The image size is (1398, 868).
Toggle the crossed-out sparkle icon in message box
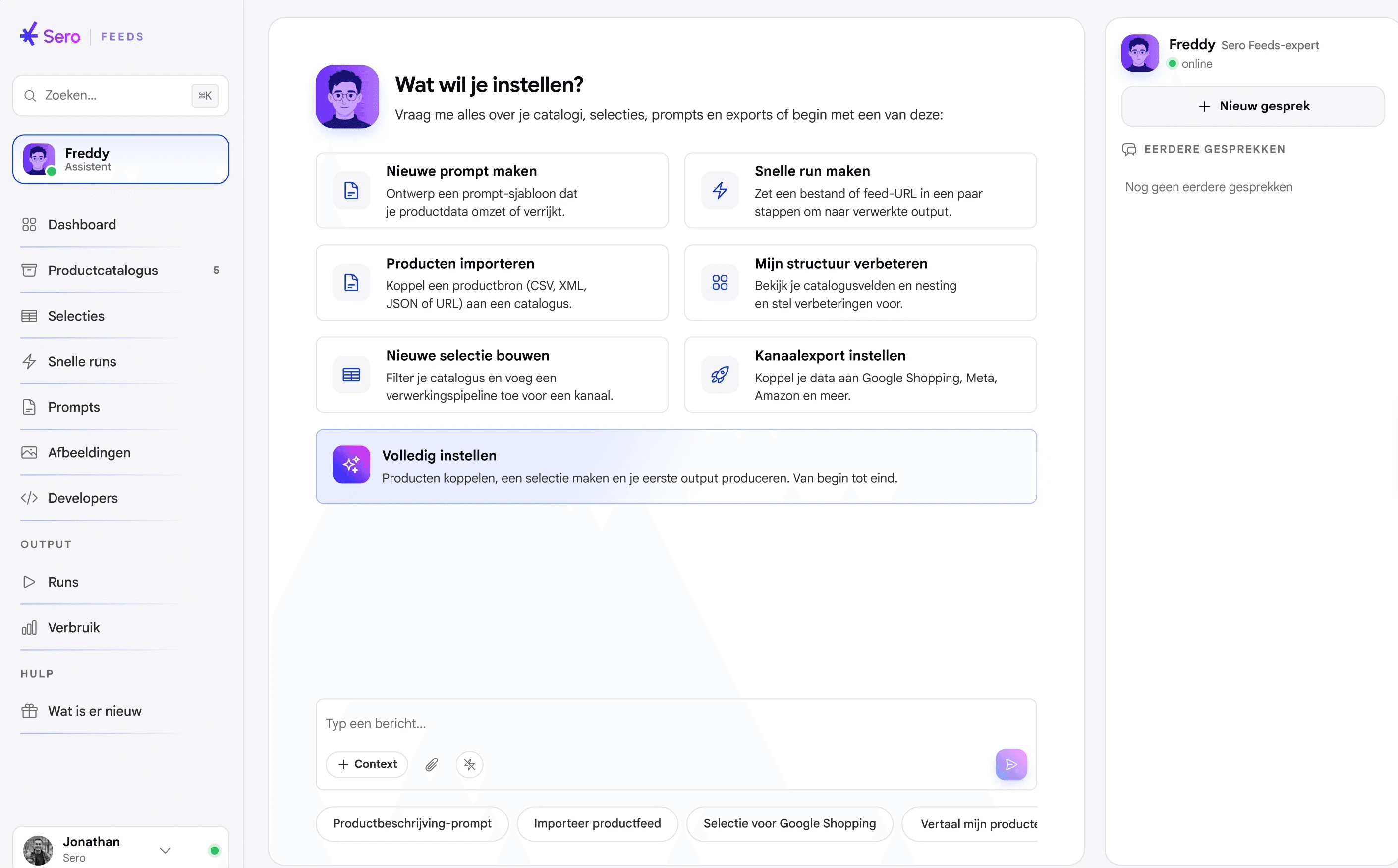pyautogui.click(x=470, y=764)
